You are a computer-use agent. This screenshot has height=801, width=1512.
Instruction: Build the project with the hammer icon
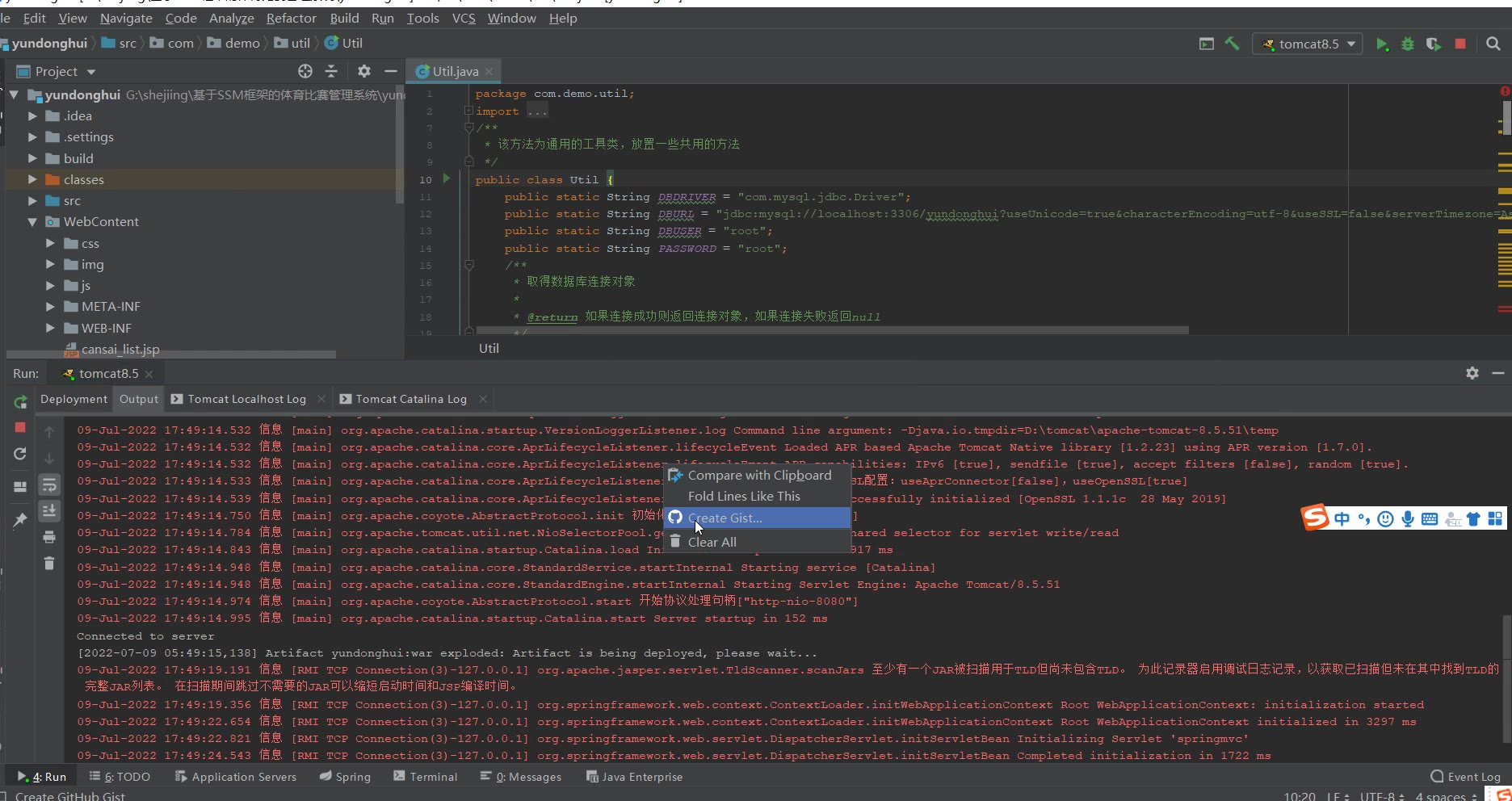(x=1232, y=44)
